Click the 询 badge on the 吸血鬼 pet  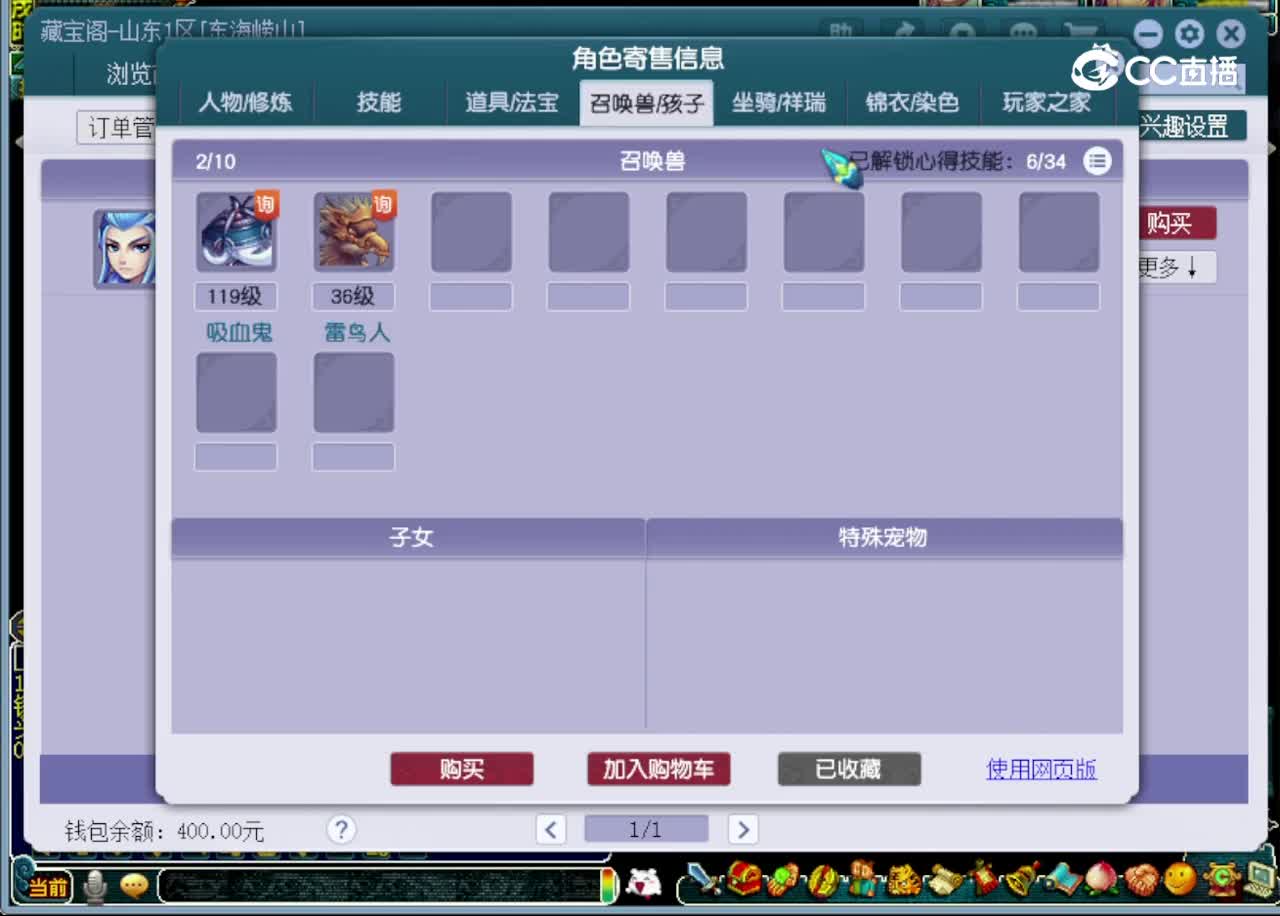pos(268,203)
